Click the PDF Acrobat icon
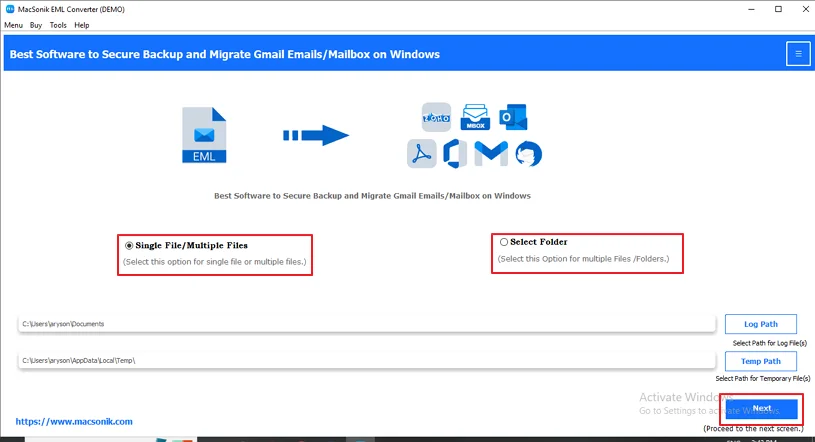The height and width of the screenshot is (442, 815). (422, 154)
